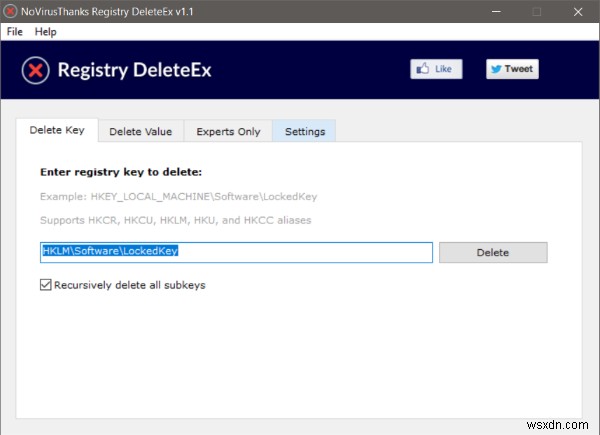The height and width of the screenshot is (435, 600).
Task: Go to the Settings tab
Action: [305, 132]
